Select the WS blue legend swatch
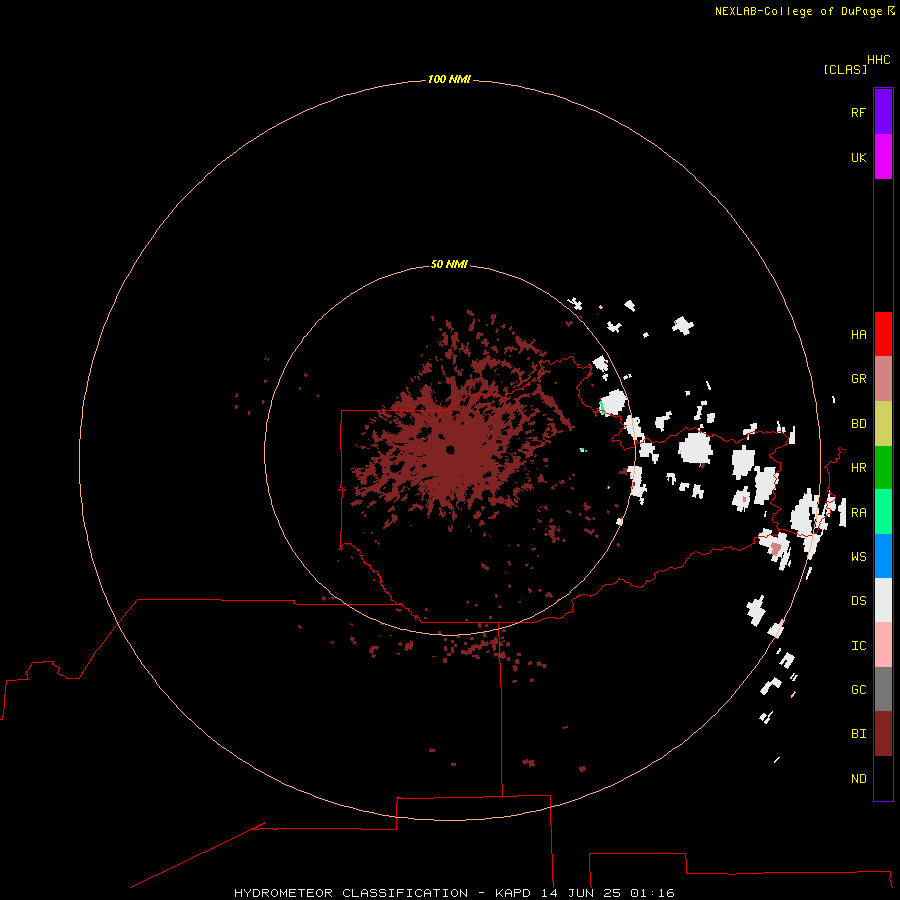The image size is (900, 900). coord(883,556)
